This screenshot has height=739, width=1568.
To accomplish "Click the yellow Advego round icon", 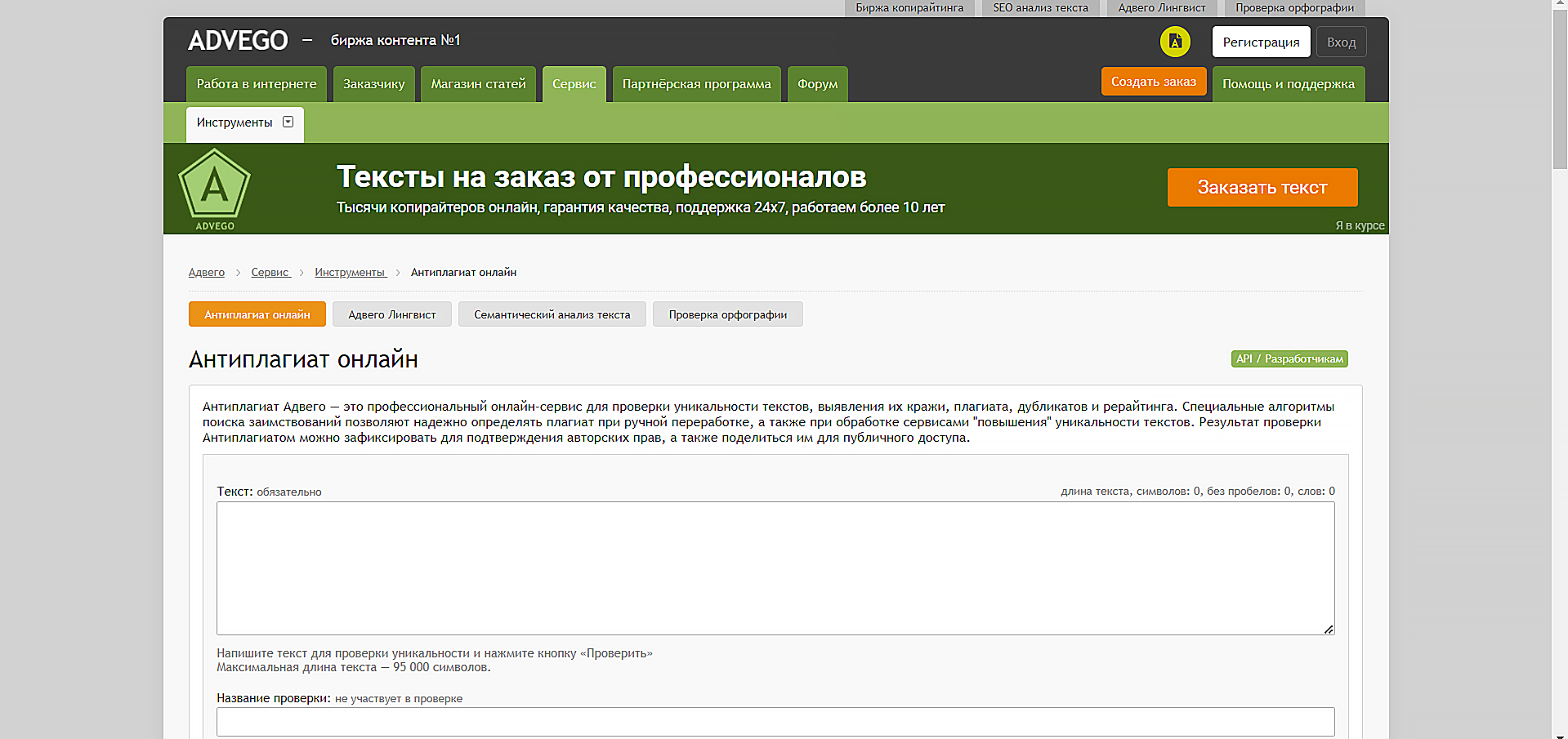I will click(x=1175, y=42).
